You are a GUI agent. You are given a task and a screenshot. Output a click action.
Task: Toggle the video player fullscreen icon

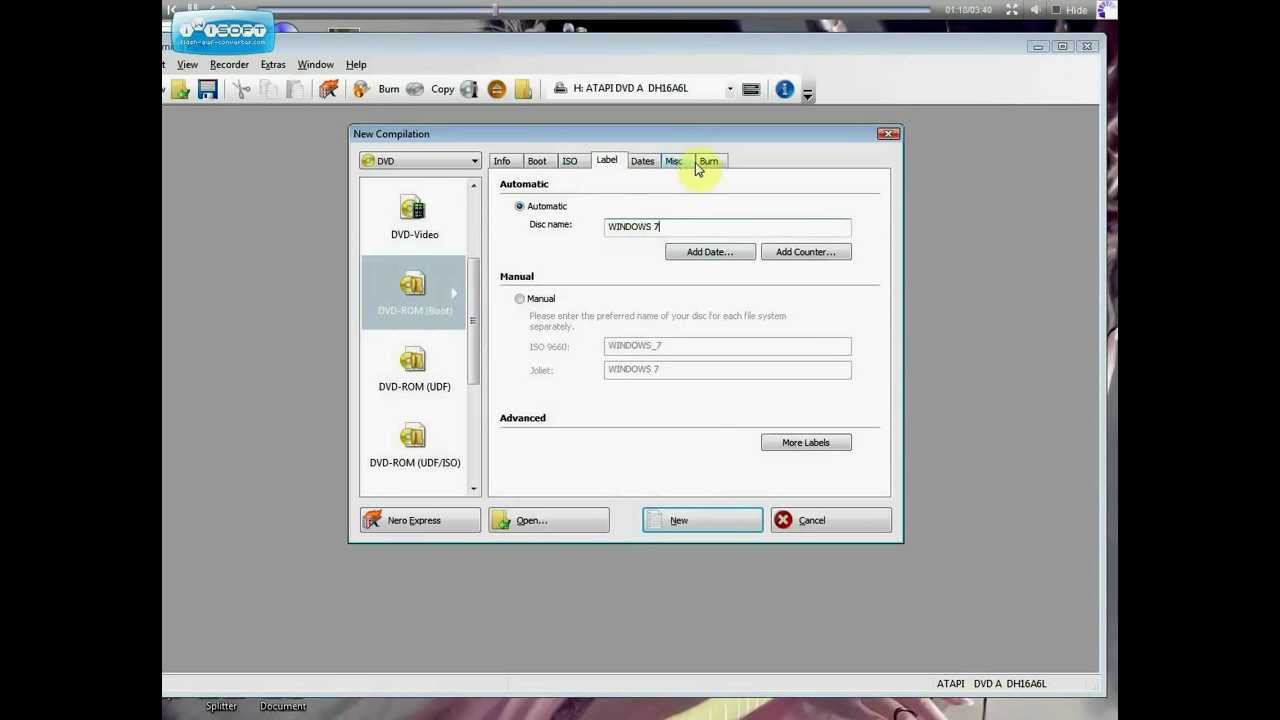point(1012,10)
